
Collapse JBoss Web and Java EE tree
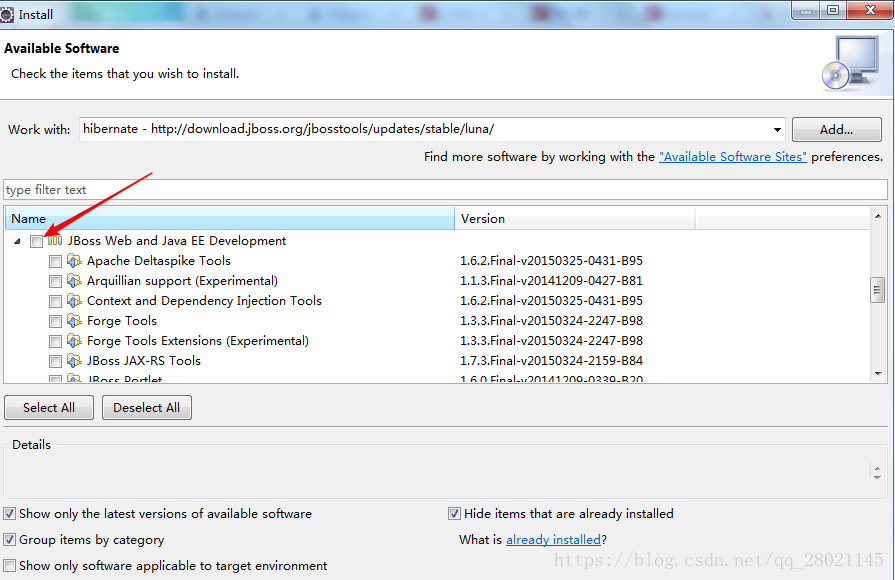[x=17, y=241]
